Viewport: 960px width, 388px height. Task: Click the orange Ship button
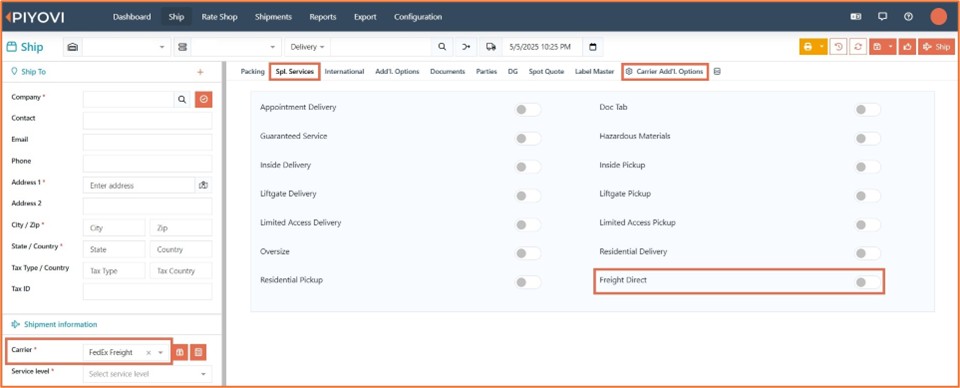[936, 47]
